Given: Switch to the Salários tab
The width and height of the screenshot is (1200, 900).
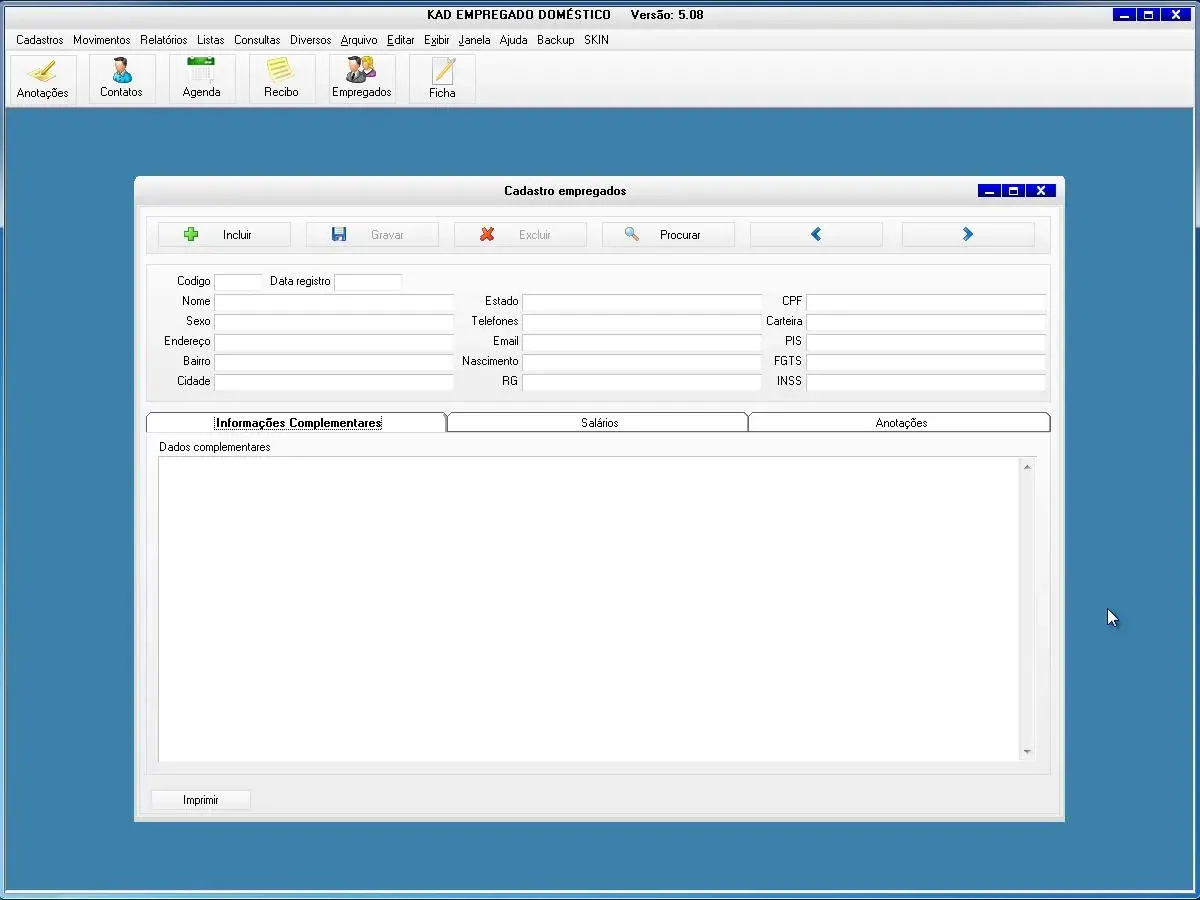Looking at the screenshot, I should (599, 423).
